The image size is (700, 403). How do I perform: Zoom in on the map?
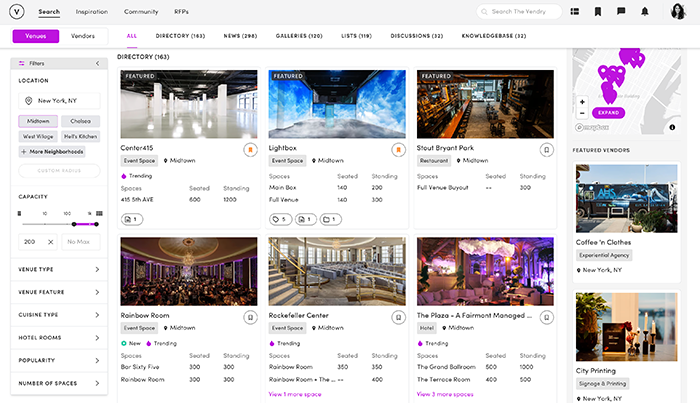click(582, 101)
